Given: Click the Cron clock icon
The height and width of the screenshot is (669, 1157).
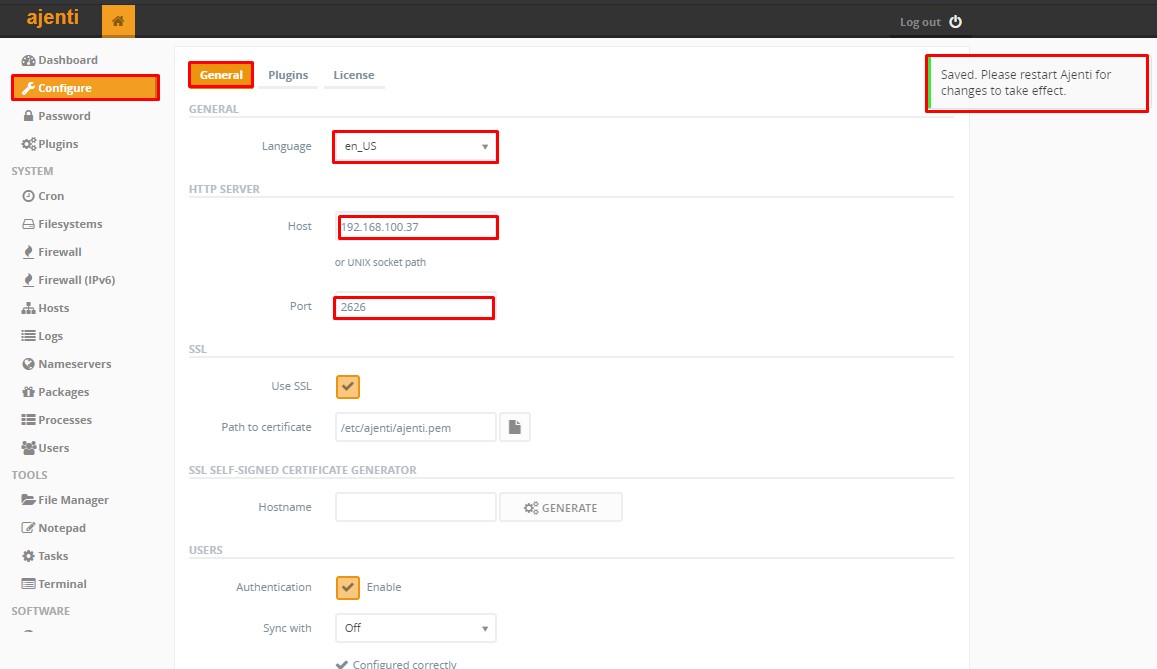Looking at the screenshot, I should (28, 196).
